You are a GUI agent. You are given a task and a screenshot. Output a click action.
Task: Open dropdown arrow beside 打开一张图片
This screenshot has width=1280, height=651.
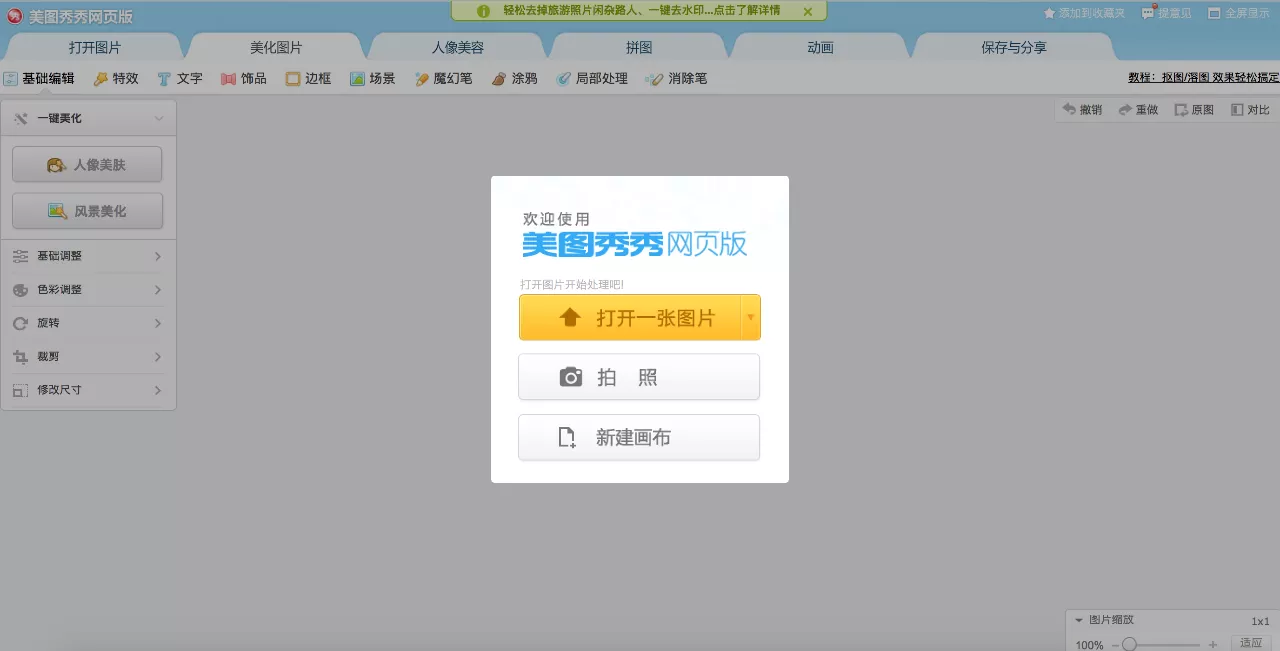tap(750, 317)
